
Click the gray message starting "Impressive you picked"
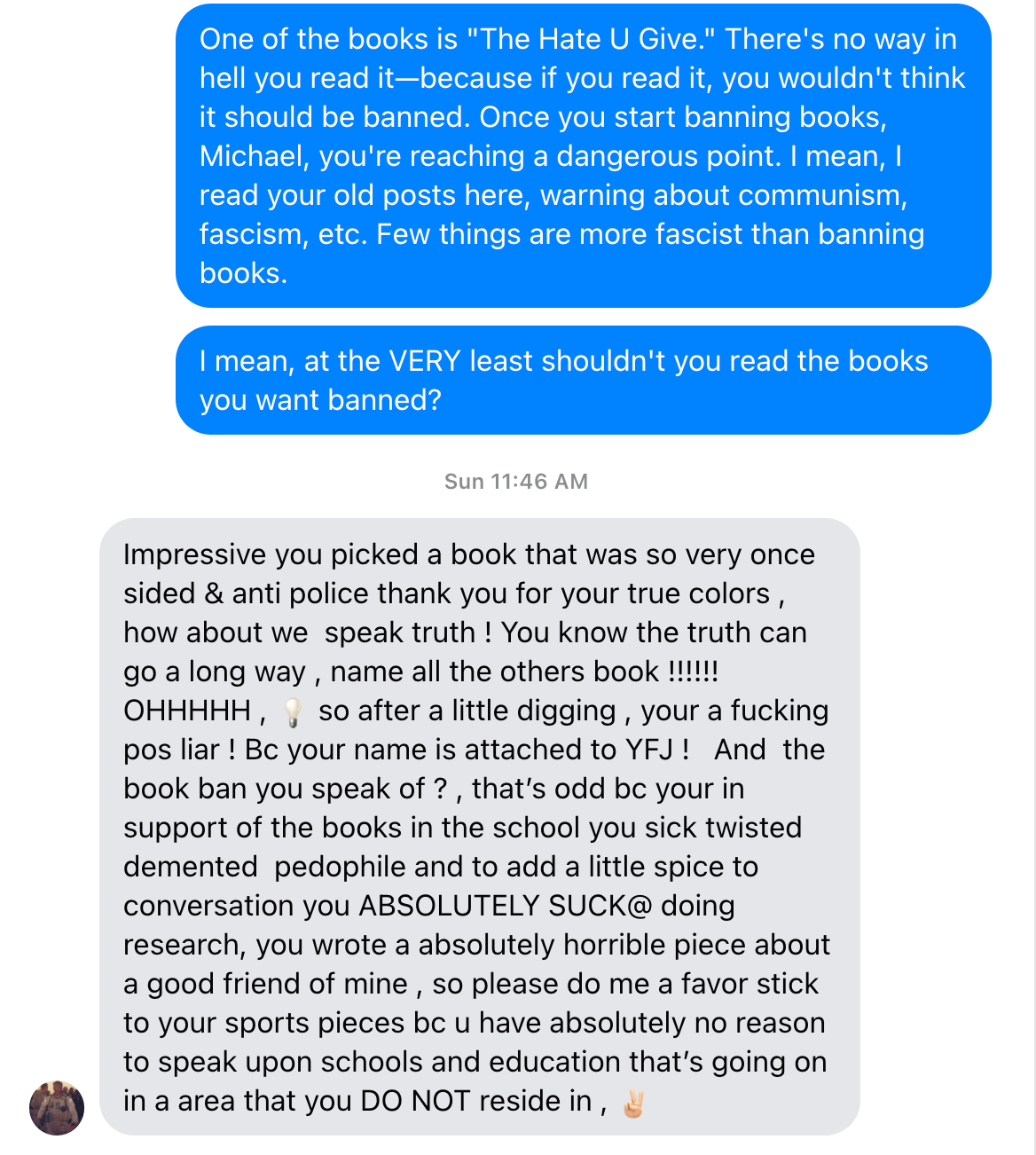(480, 827)
